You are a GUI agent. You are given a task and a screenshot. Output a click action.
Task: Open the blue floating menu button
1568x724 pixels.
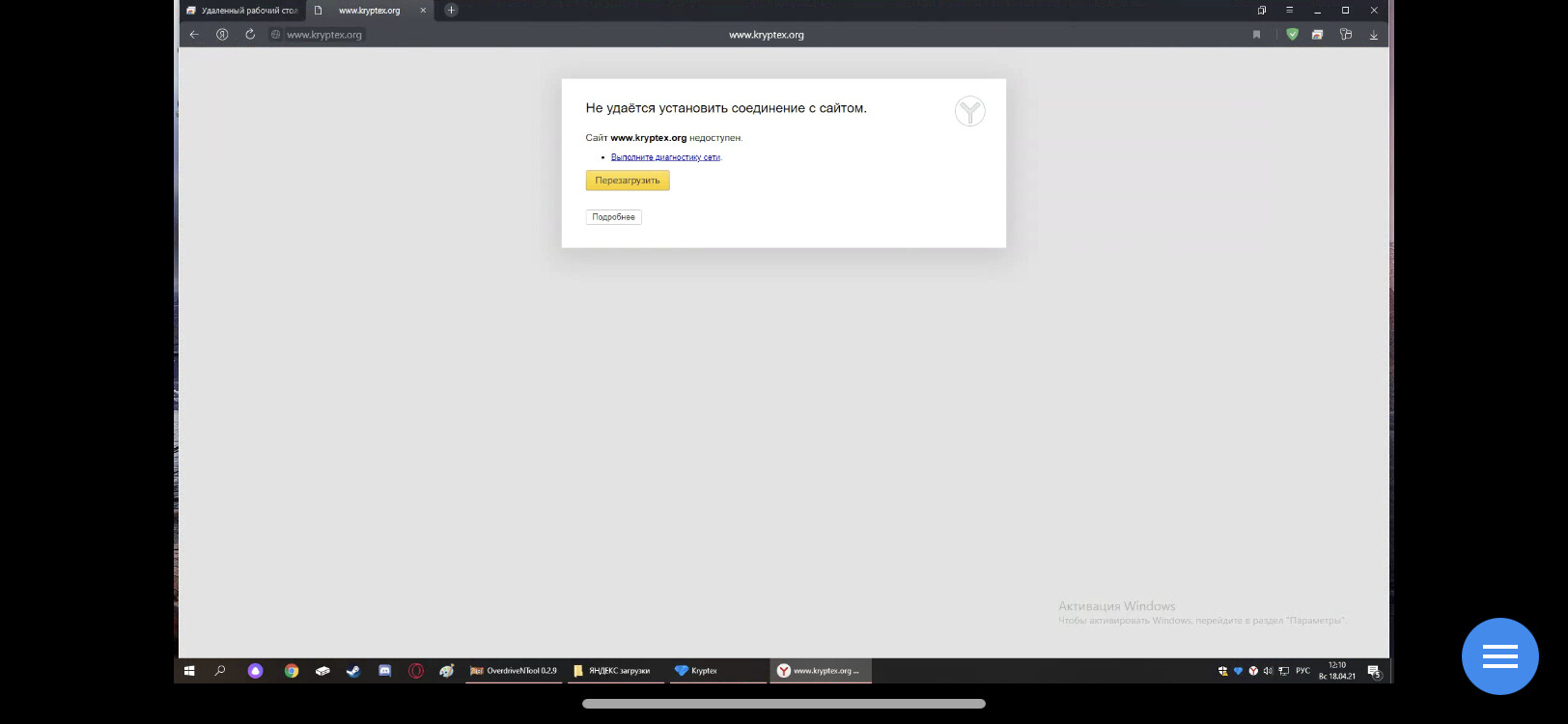coord(1499,656)
